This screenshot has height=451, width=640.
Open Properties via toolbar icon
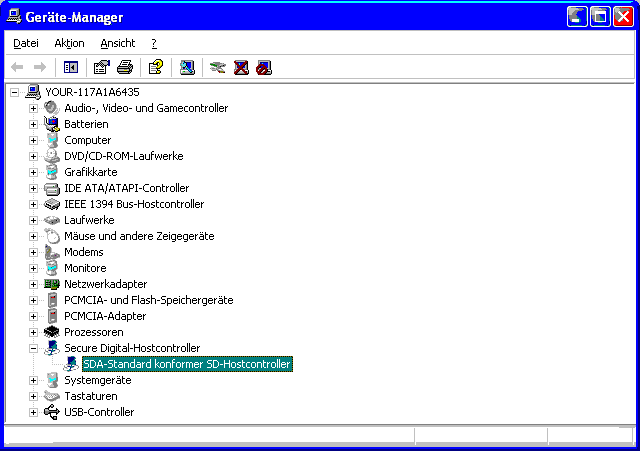click(102, 67)
